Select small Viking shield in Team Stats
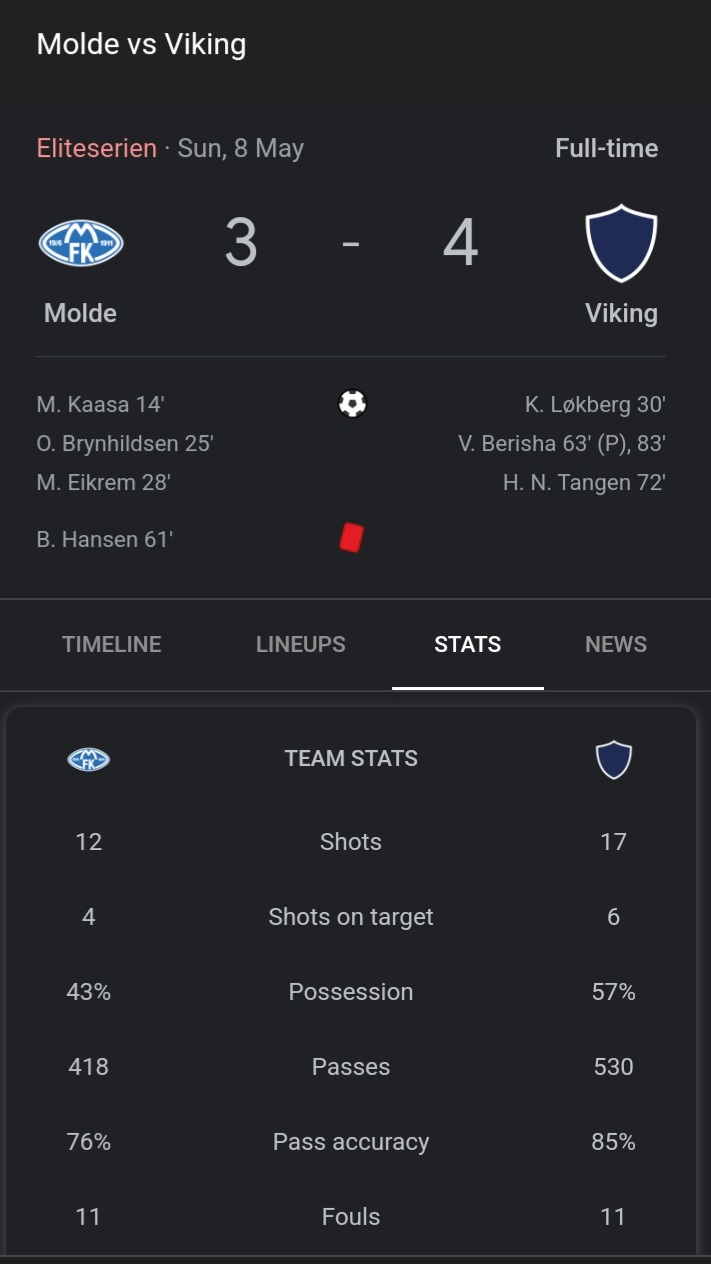711x1264 pixels. click(613, 759)
